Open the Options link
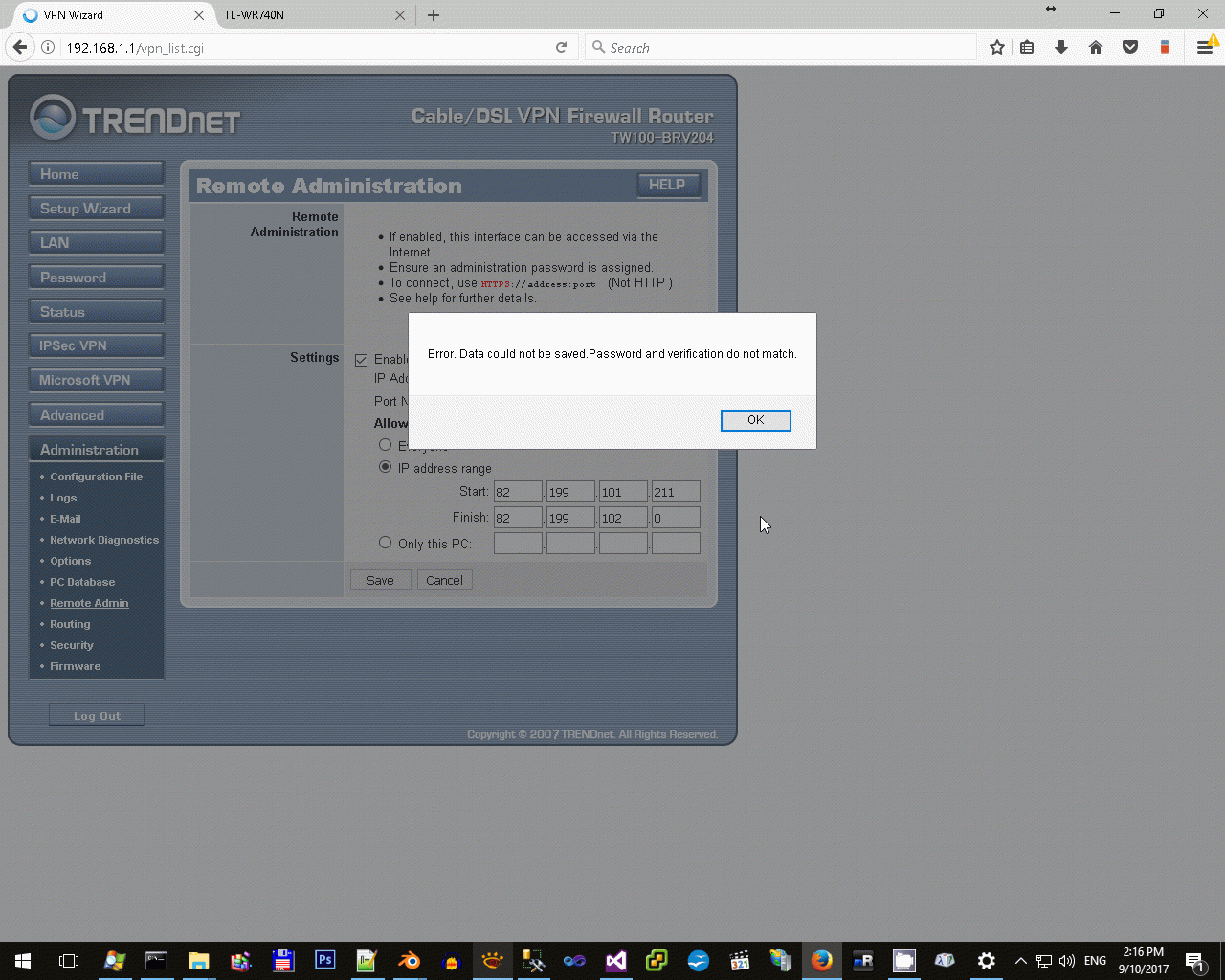1225x980 pixels. coord(71,561)
